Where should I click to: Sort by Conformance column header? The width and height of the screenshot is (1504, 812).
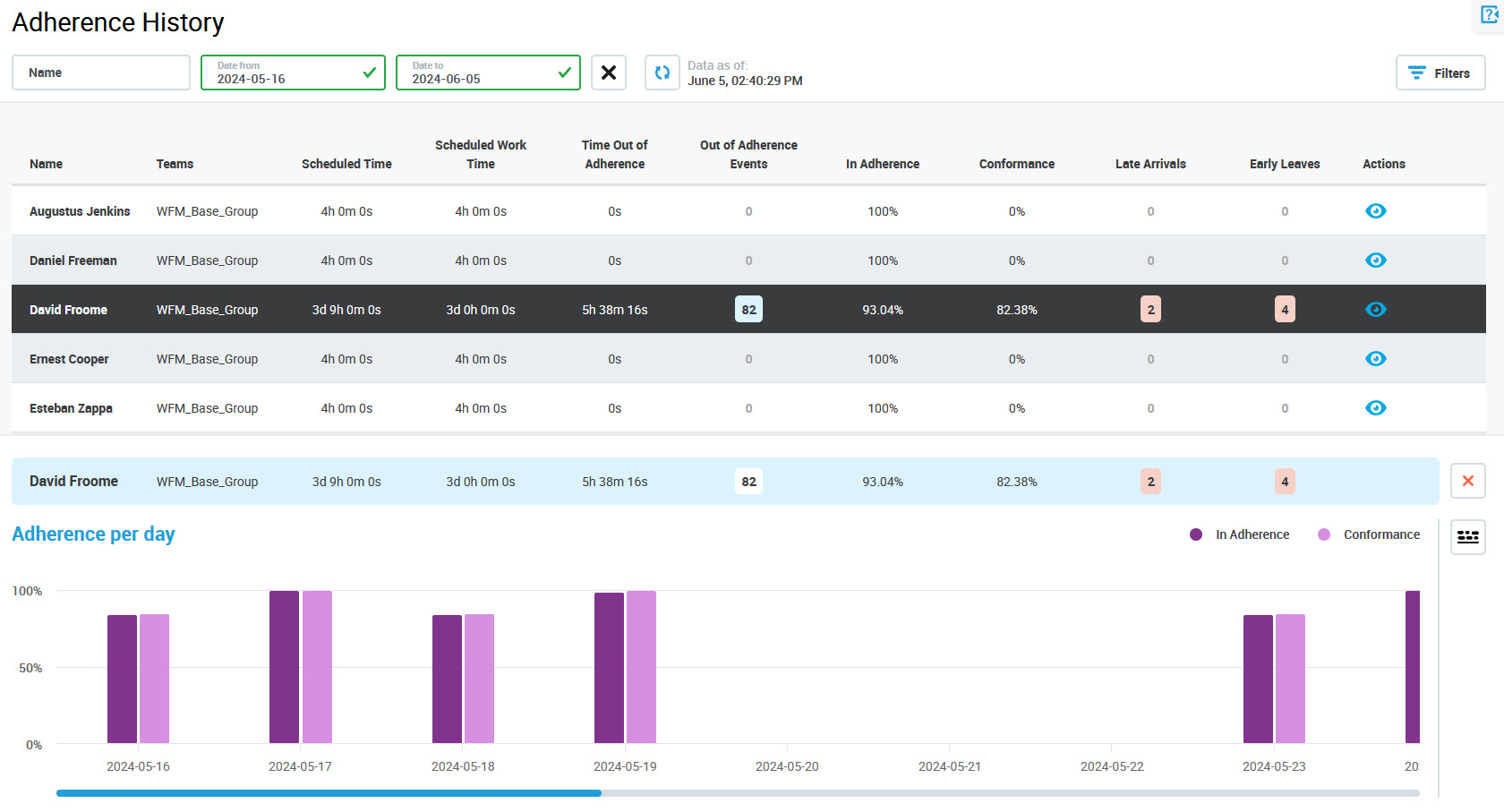[1016, 164]
